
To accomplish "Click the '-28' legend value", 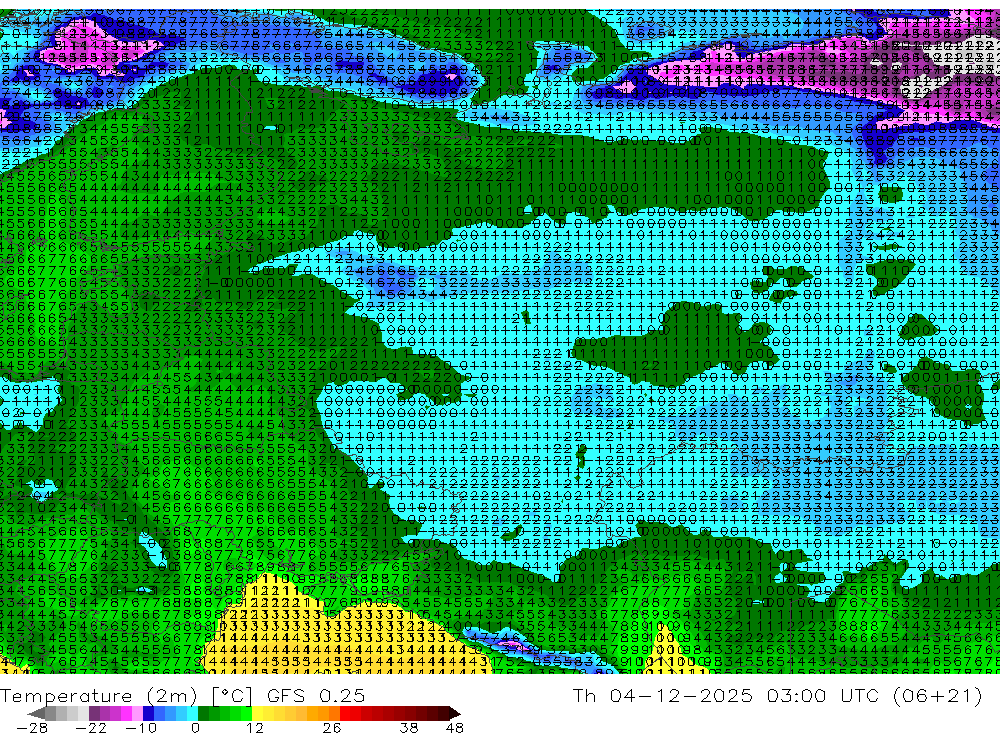I will pyautogui.click(x=32, y=728).
